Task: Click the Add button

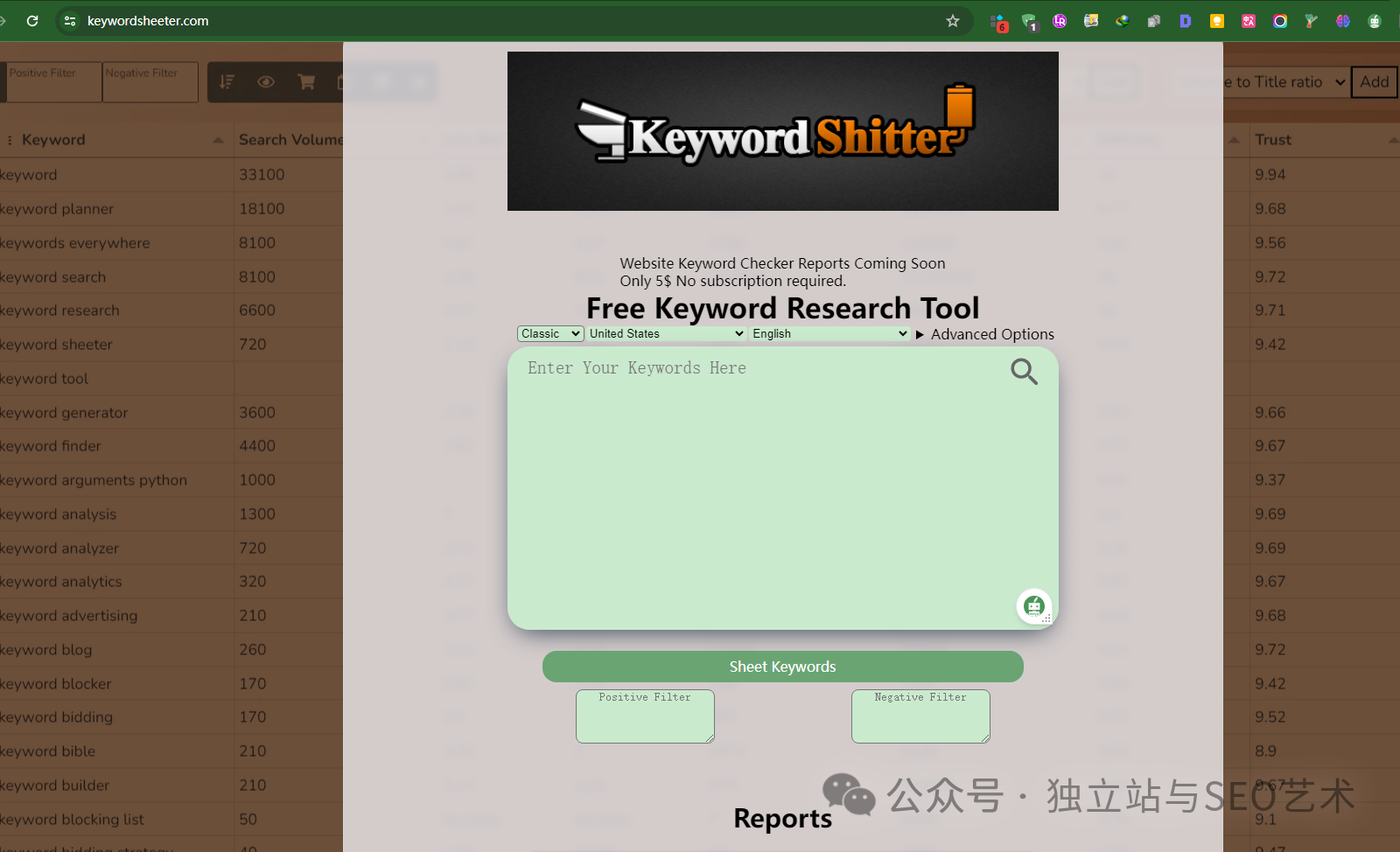Action: (1374, 82)
